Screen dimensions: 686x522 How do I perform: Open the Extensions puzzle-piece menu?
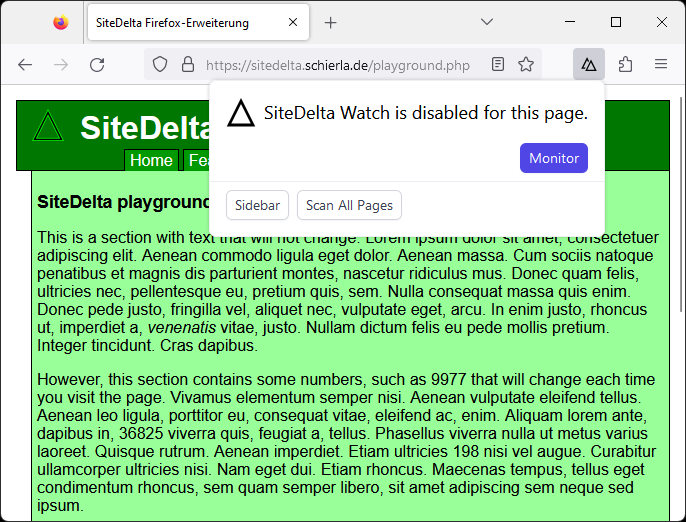[625, 64]
